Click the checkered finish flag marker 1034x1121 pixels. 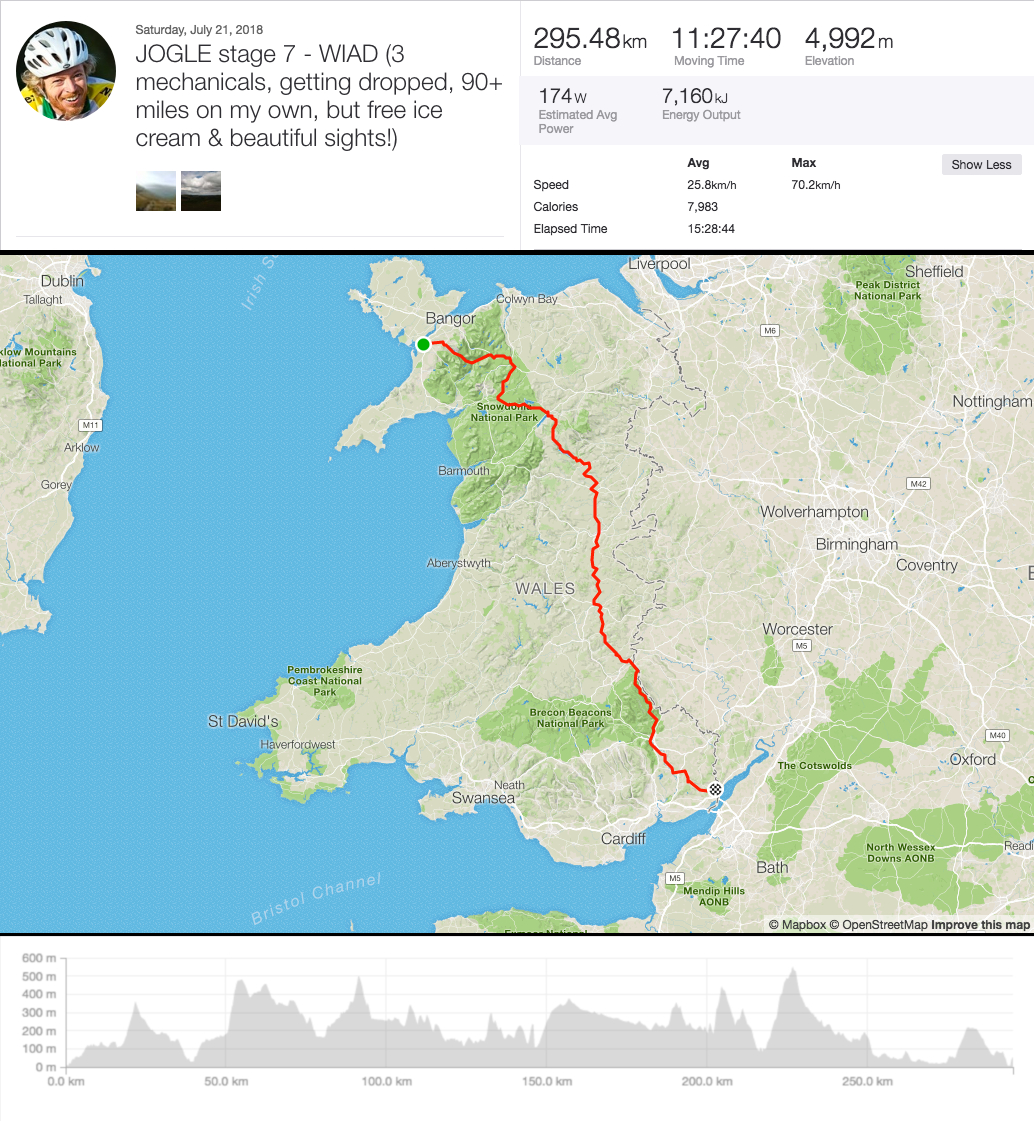click(x=716, y=790)
